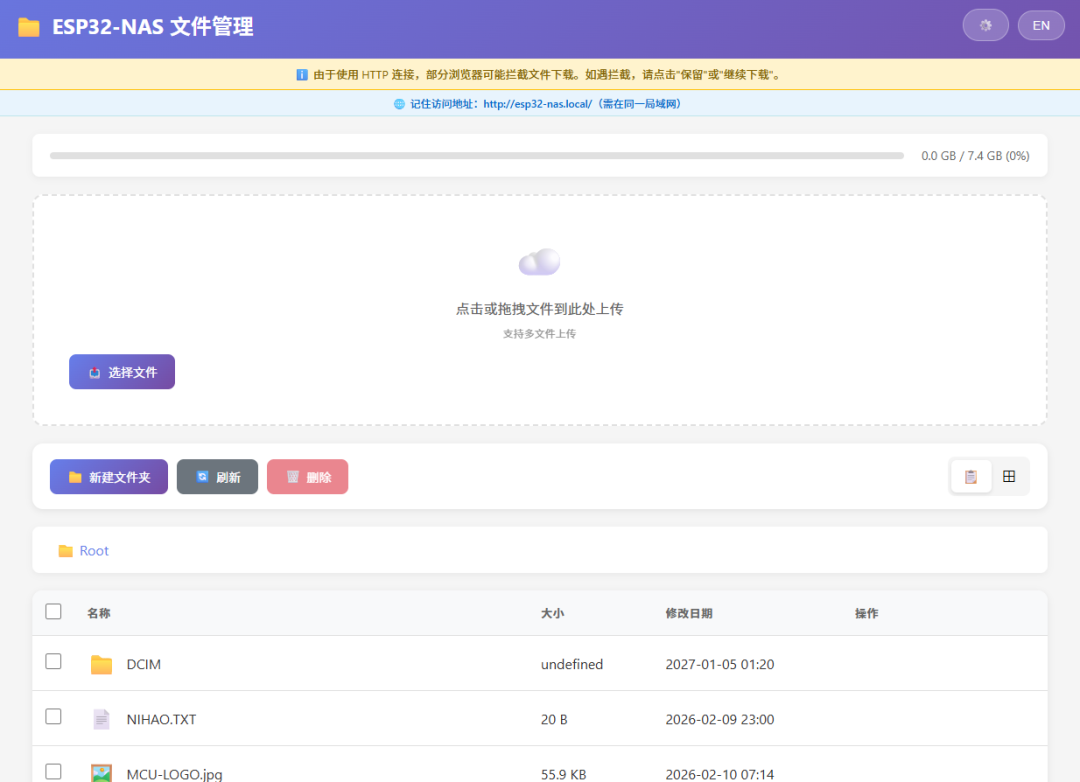The width and height of the screenshot is (1080, 782).
Task: Click the storage usage progress bar
Action: point(477,155)
